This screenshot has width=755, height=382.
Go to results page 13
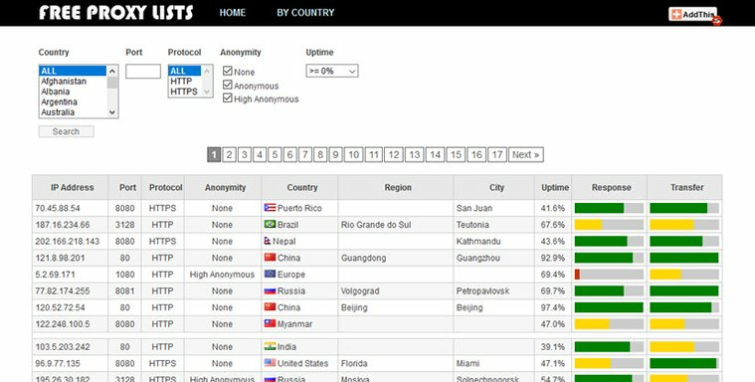point(414,155)
